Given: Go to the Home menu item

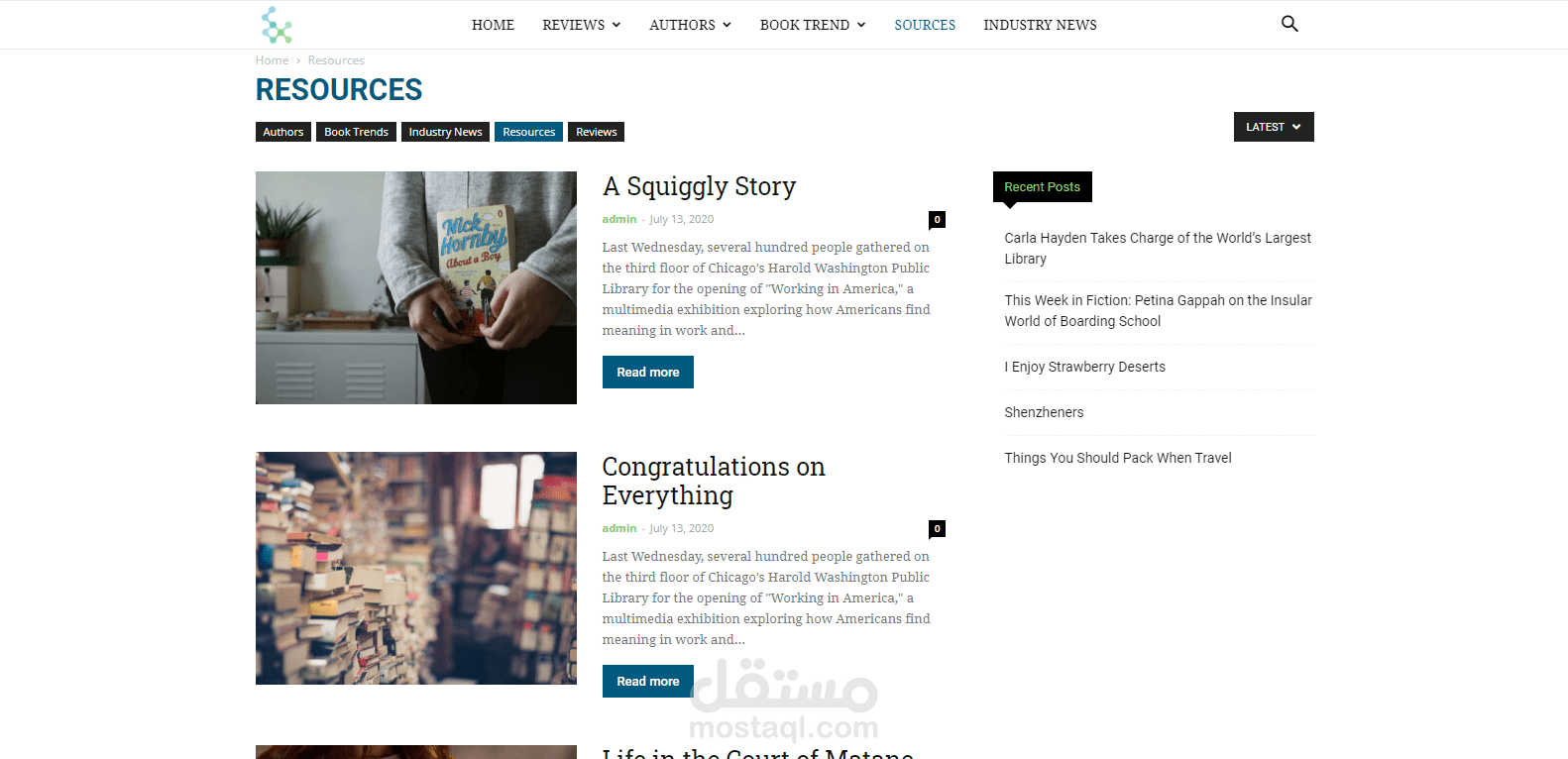Looking at the screenshot, I should click(493, 25).
